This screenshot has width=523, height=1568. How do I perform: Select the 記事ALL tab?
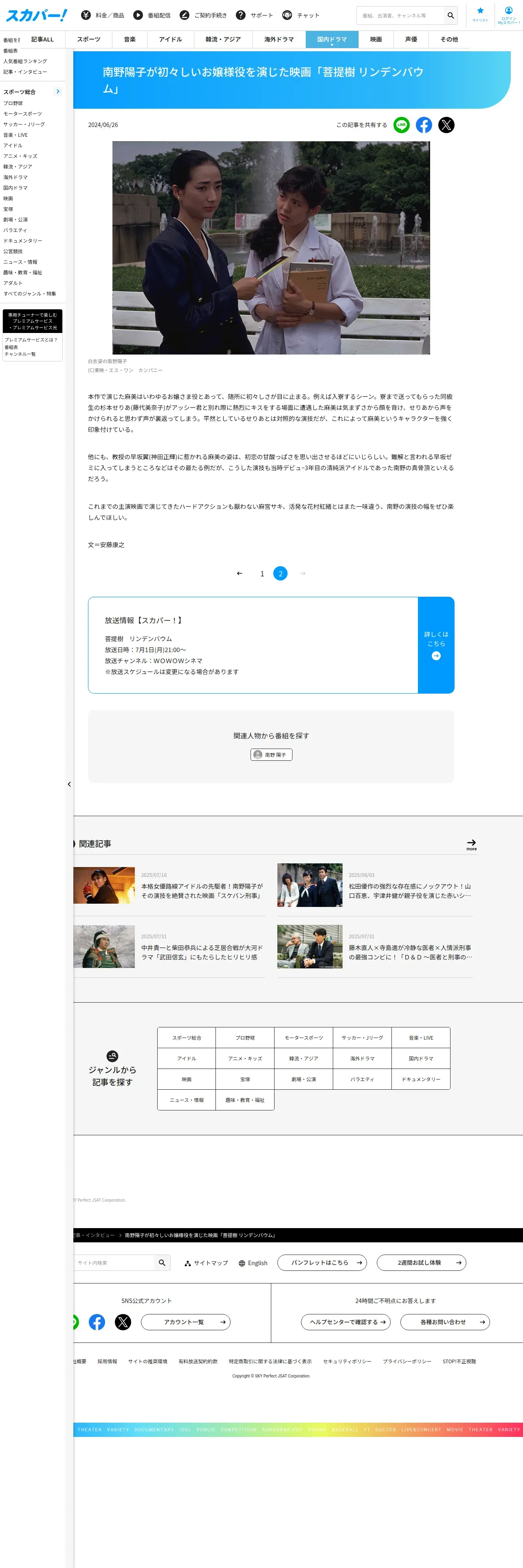(x=43, y=39)
